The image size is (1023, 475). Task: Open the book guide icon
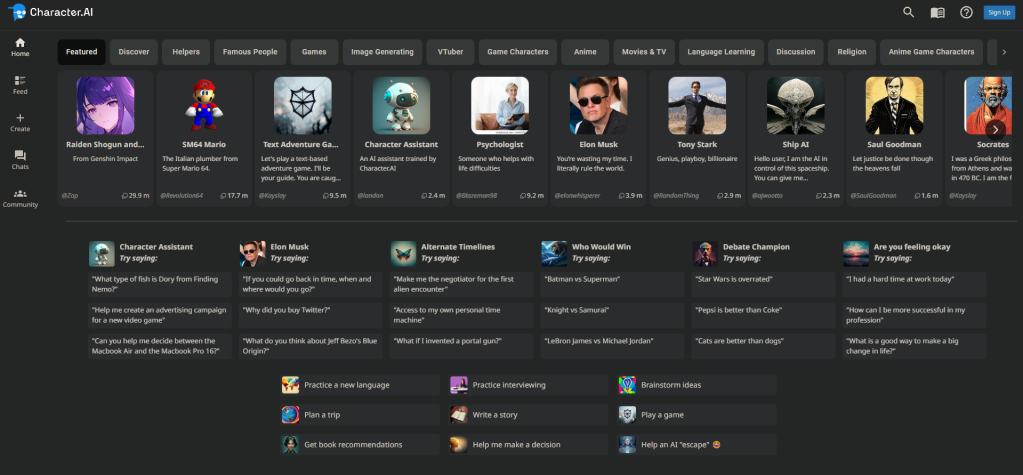pyautogui.click(x=937, y=12)
